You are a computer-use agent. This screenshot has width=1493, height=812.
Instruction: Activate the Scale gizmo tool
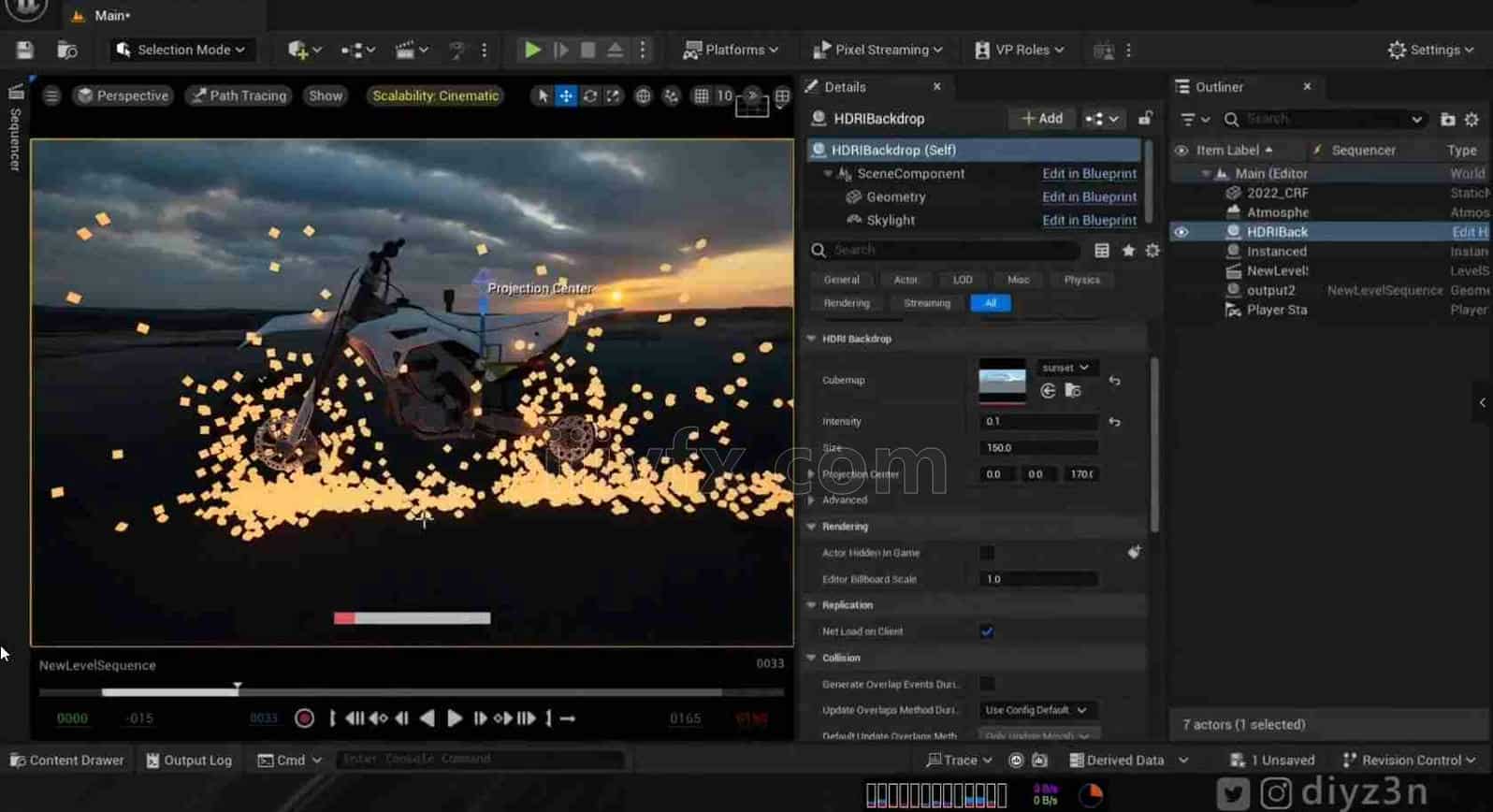(x=613, y=95)
